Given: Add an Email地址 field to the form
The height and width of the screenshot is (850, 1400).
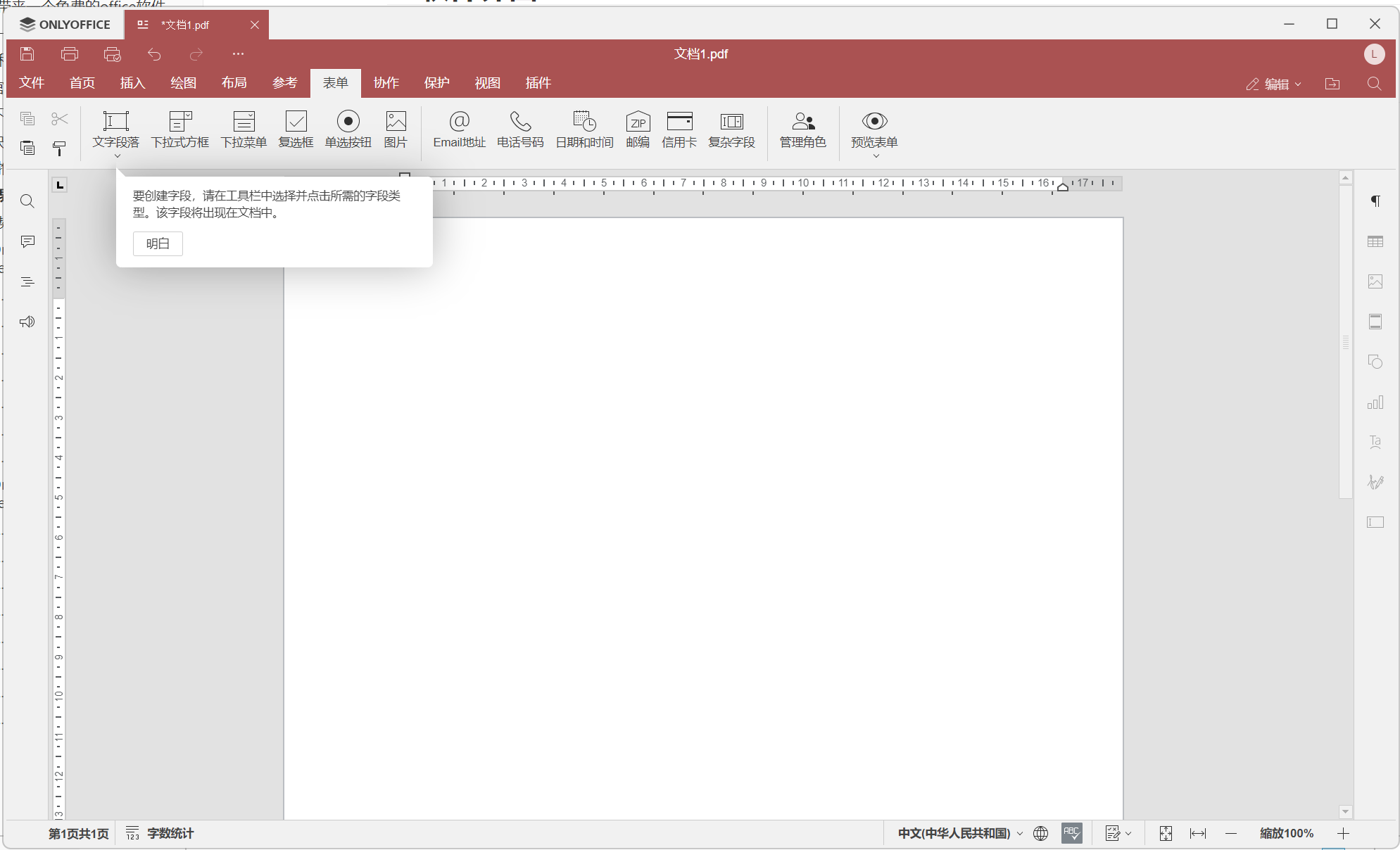Looking at the screenshot, I should click(x=459, y=130).
